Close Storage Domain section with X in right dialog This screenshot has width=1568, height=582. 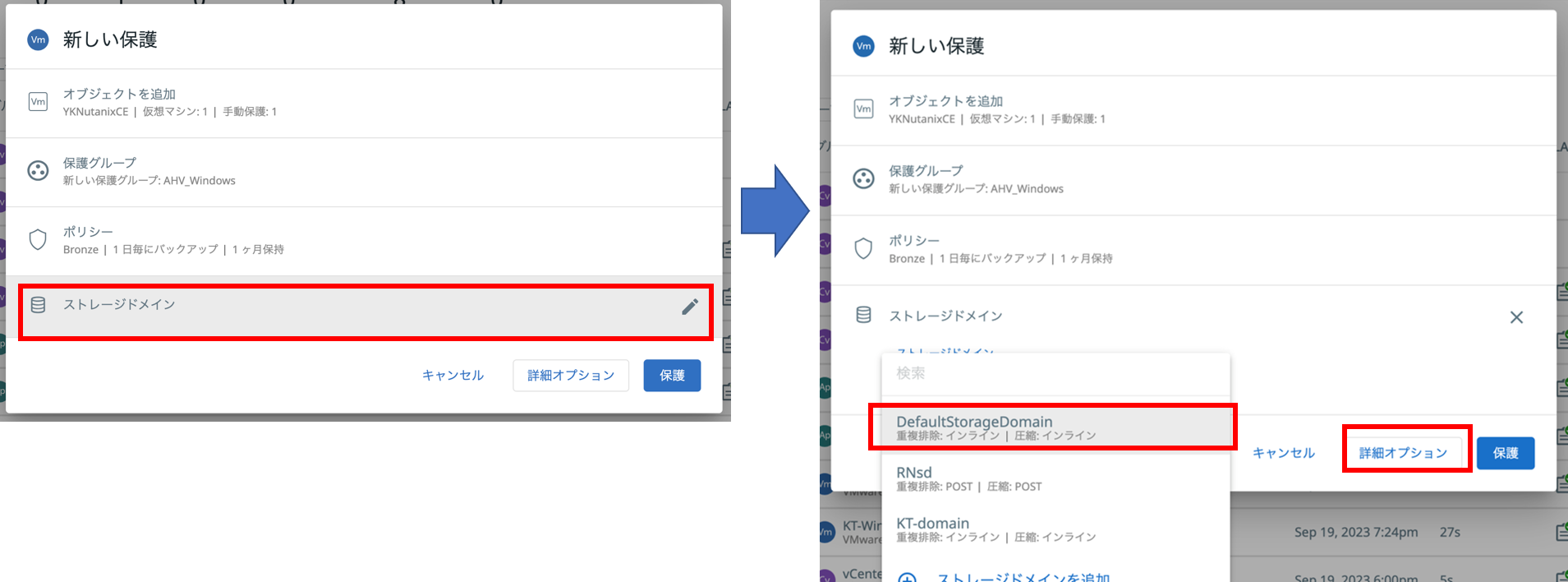pyautogui.click(x=1516, y=317)
